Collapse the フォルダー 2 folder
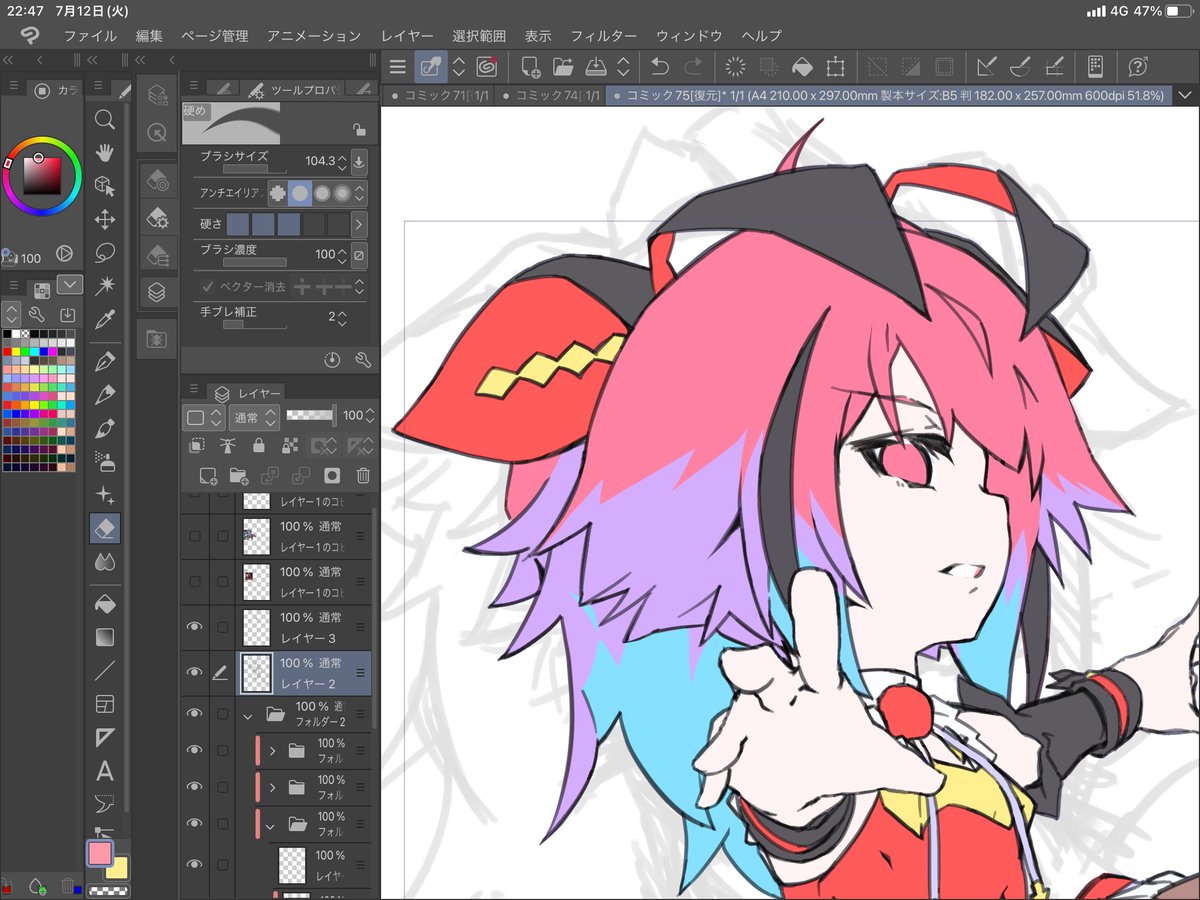1200x900 pixels. click(248, 715)
